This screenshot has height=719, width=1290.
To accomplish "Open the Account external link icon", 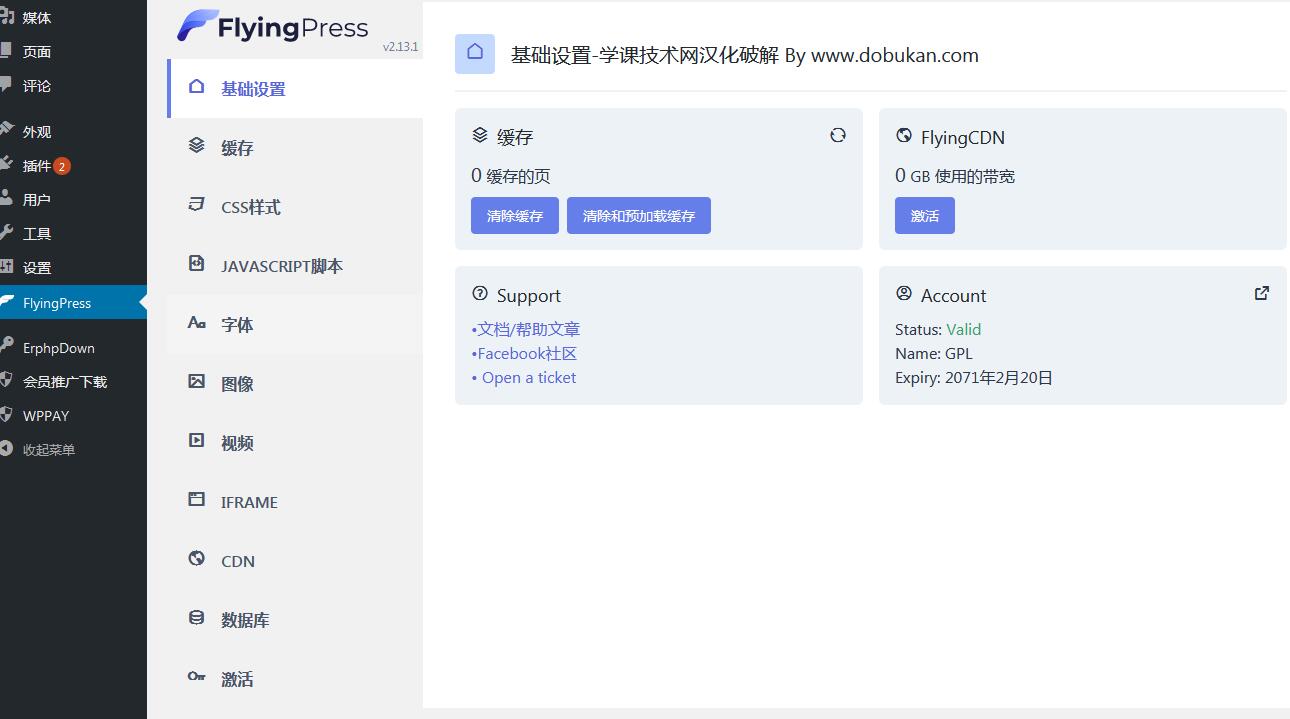I will pos(1262,293).
